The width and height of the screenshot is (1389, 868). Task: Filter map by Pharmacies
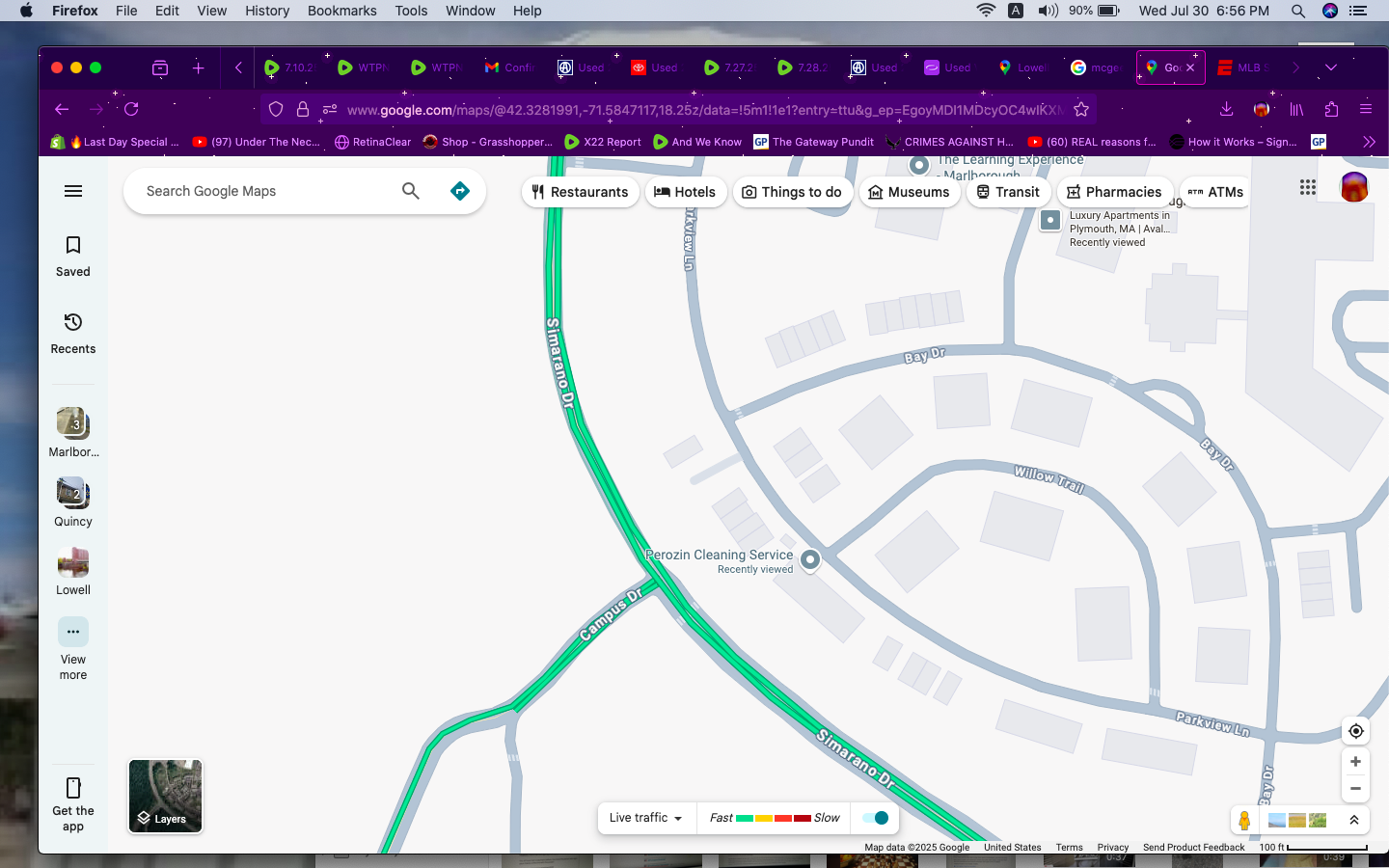tap(1114, 192)
